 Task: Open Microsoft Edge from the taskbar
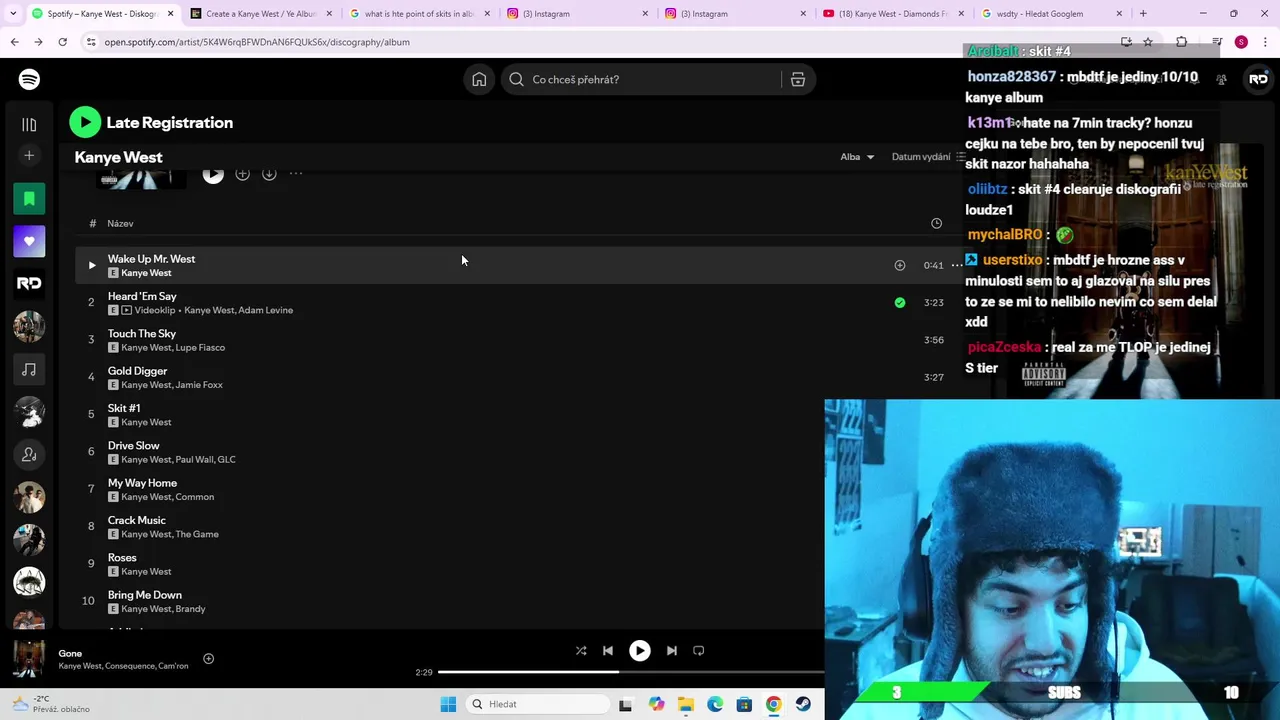point(715,704)
